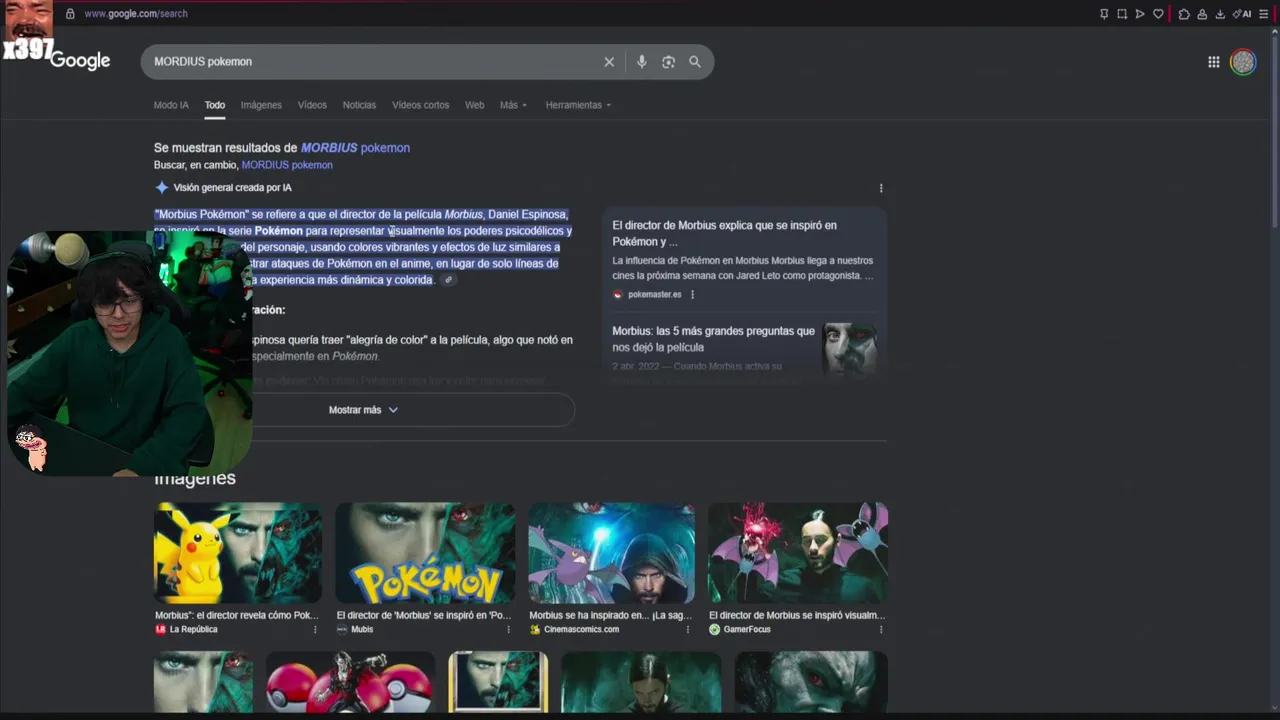Viewport: 1280px width, 720px height.
Task: Open Google Lens image search icon
Action: click(668, 62)
